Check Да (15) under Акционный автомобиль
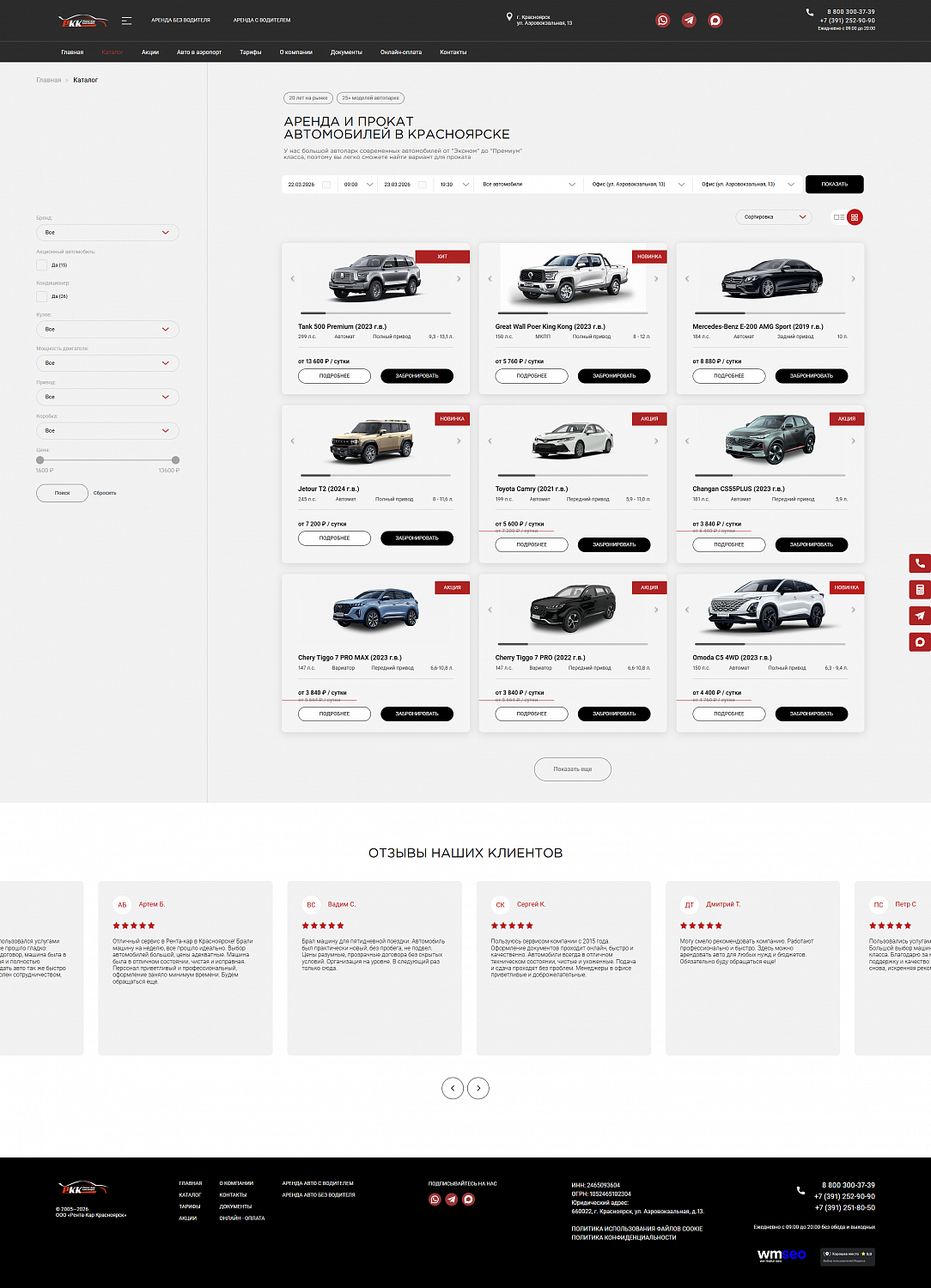This screenshot has height=1288, width=931. point(41,265)
